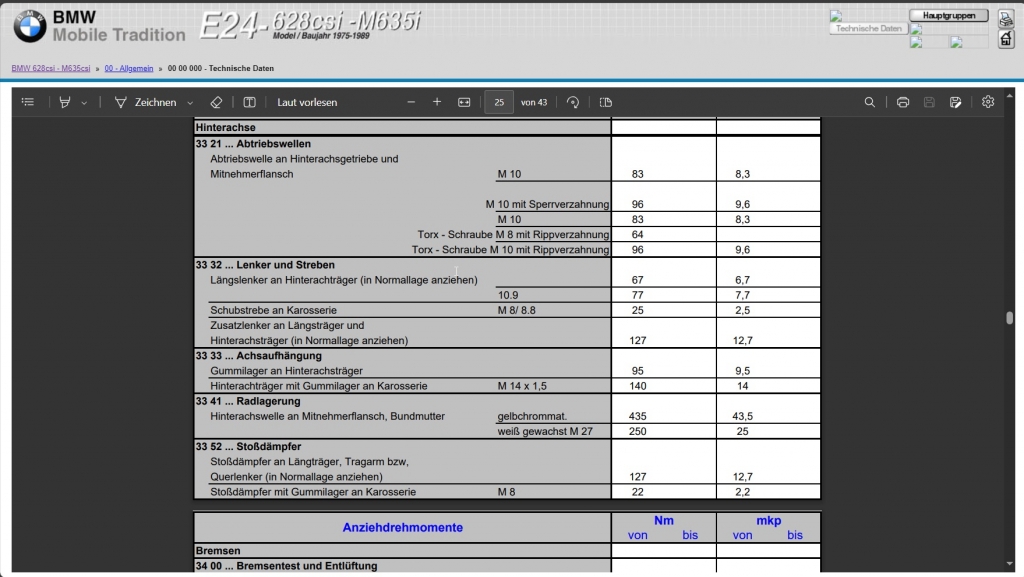Expand the Zeichnen options dropdown arrow

pyautogui.click(x=190, y=102)
